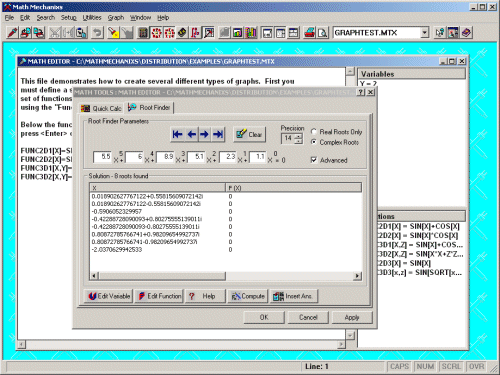Click the boxed diagonal arrow toolbar icon
This screenshot has height=375, width=500.
[x=209, y=33]
